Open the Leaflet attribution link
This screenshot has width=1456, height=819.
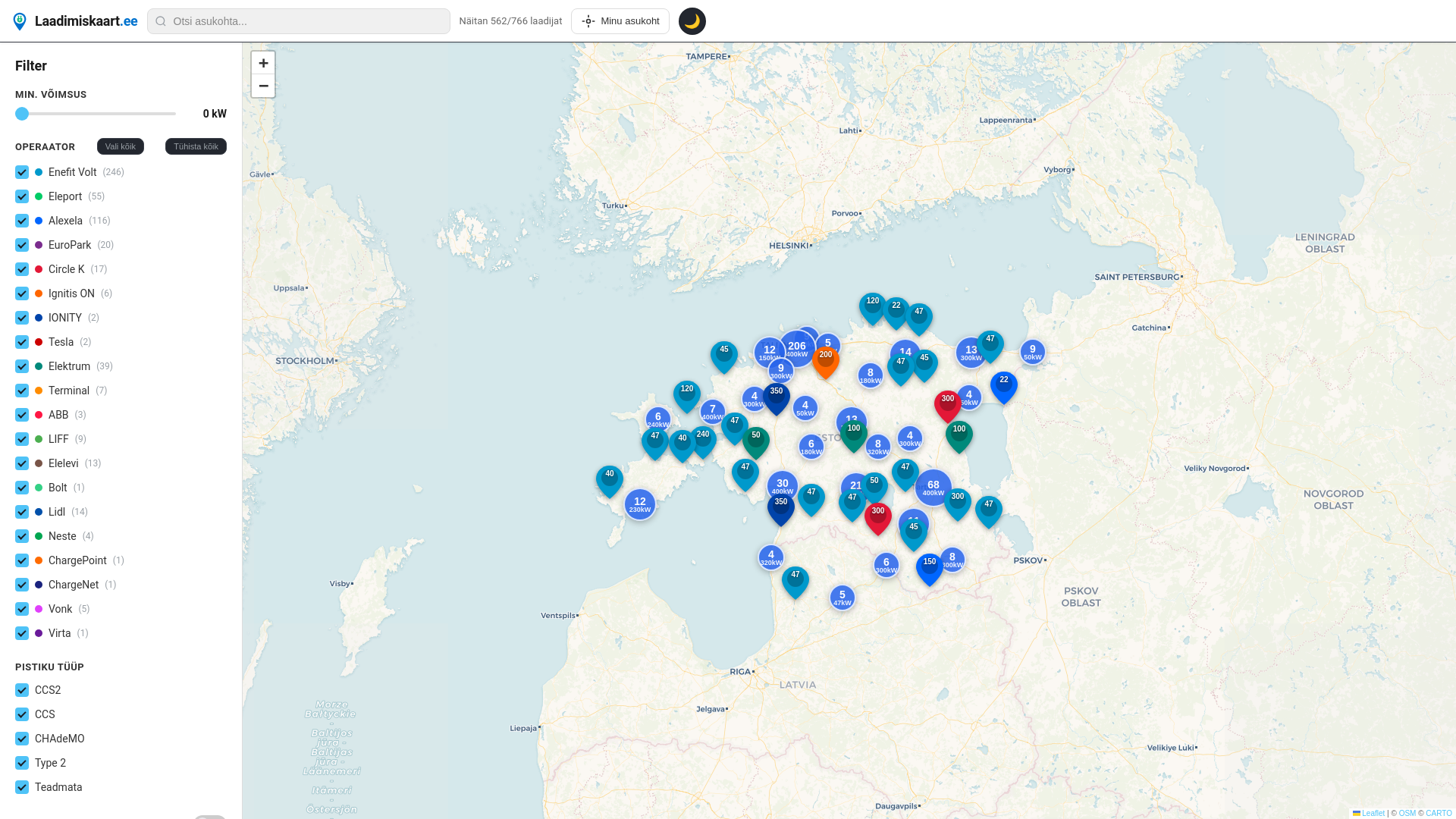1373,813
